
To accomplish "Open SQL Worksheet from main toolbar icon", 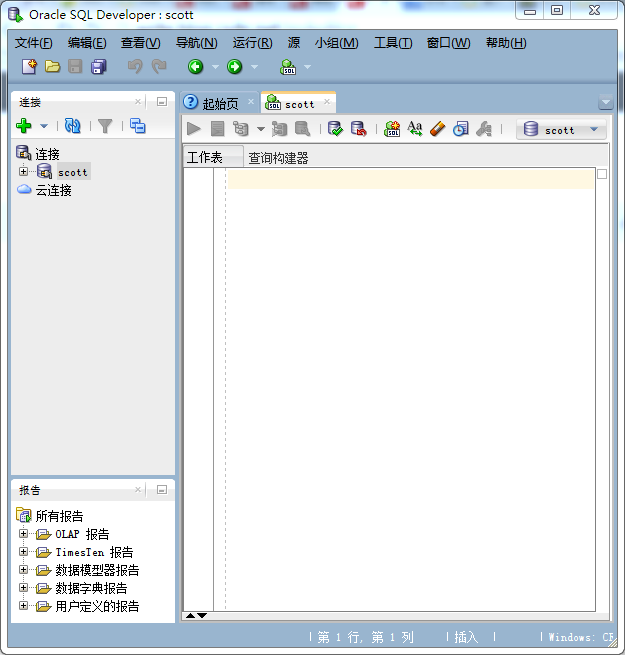I will pyautogui.click(x=288, y=67).
